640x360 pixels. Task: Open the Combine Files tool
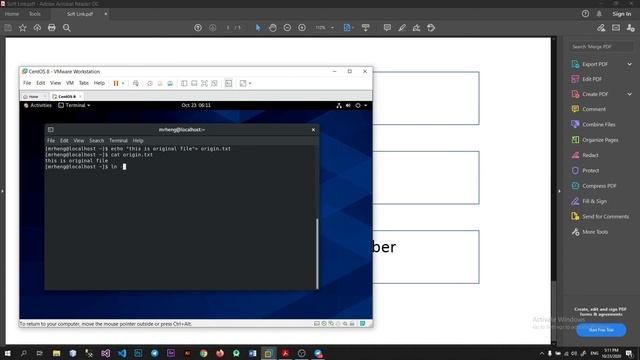pos(599,124)
